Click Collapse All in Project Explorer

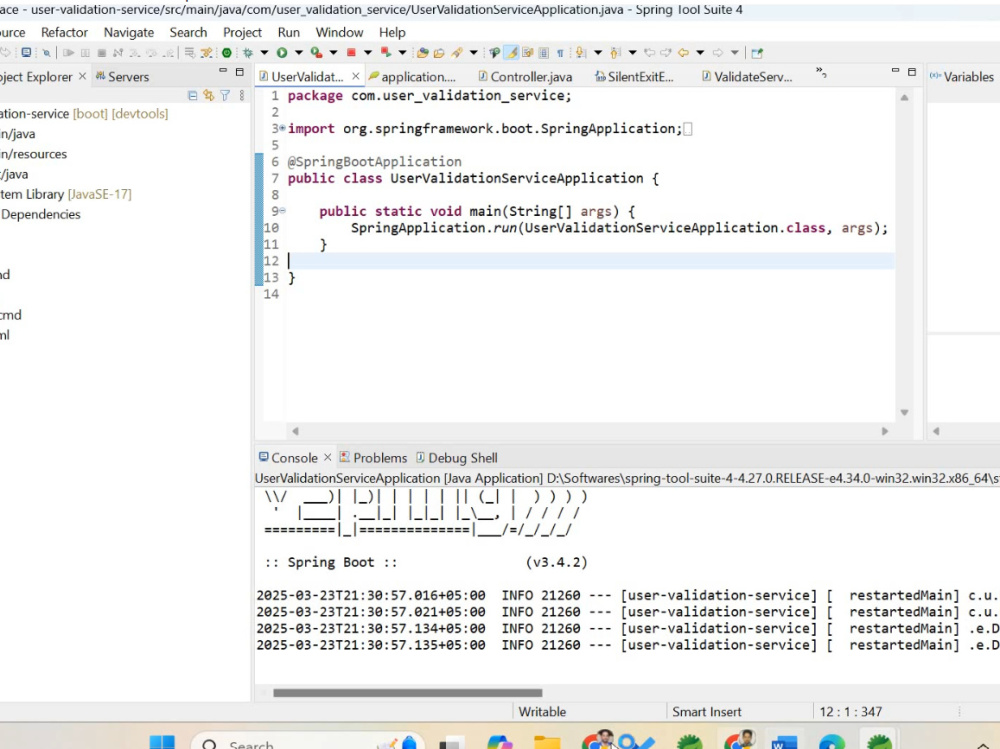(193, 95)
